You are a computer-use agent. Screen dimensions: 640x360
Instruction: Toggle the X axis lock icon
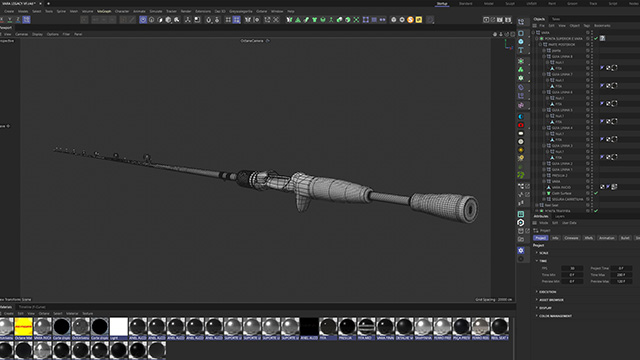coord(2,20)
